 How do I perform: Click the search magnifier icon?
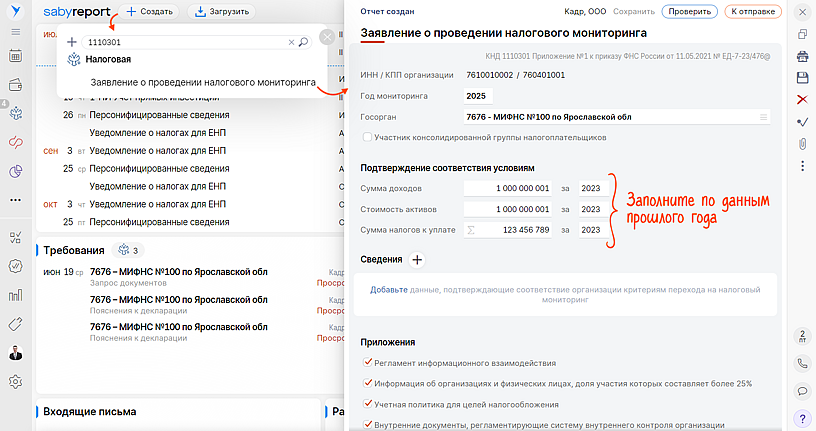pos(304,43)
